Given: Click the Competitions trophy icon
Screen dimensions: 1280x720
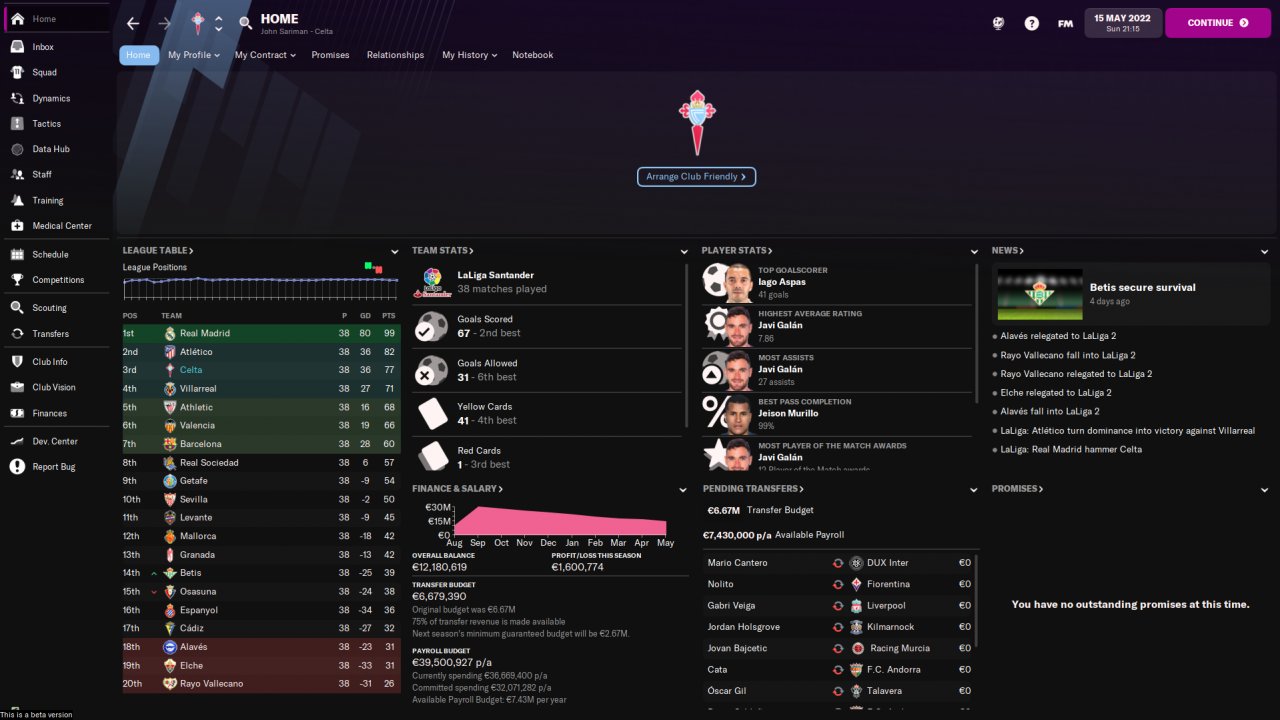Looking at the screenshot, I should 17,280.
